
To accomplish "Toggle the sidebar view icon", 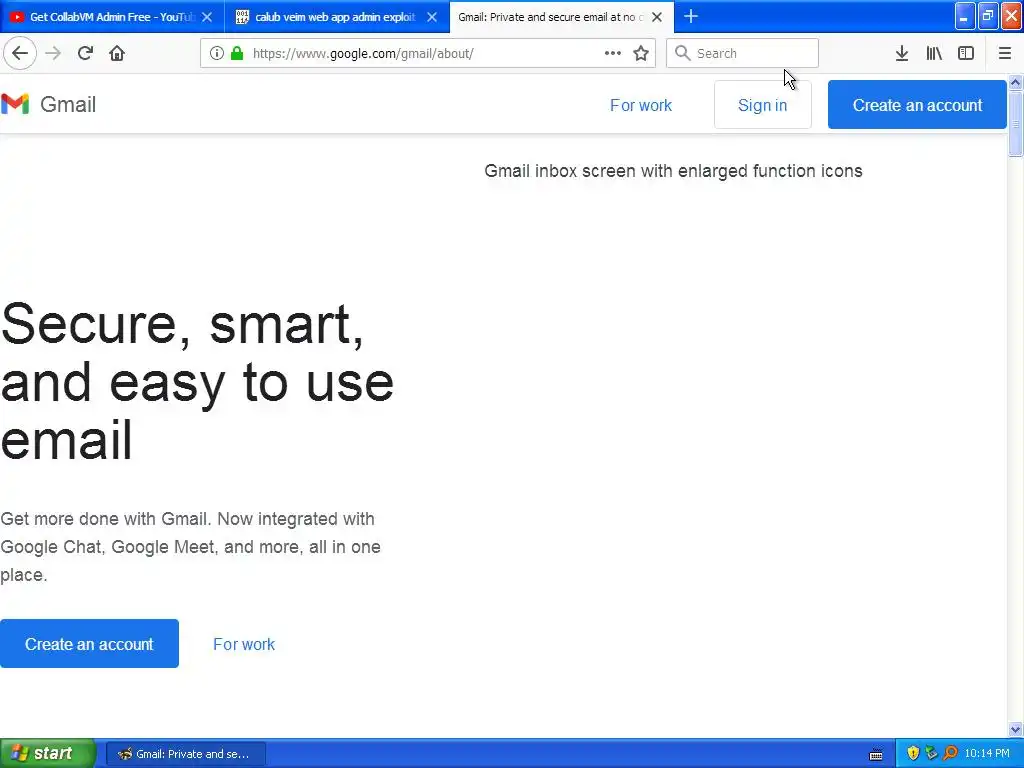I will tap(966, 53).
